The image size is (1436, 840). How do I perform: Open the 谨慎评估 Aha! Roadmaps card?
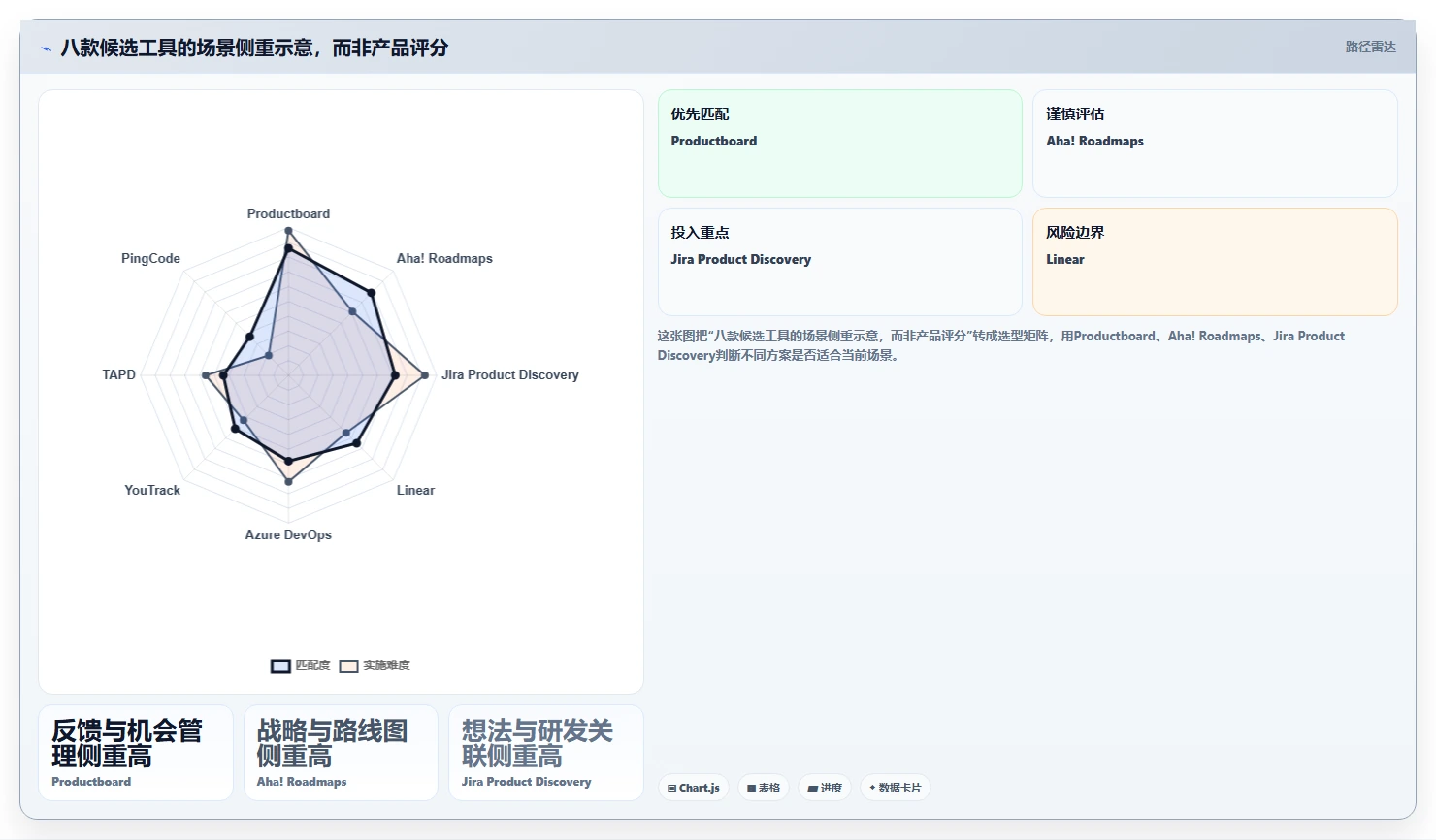pyautogui.click(x=1215, y=144)
